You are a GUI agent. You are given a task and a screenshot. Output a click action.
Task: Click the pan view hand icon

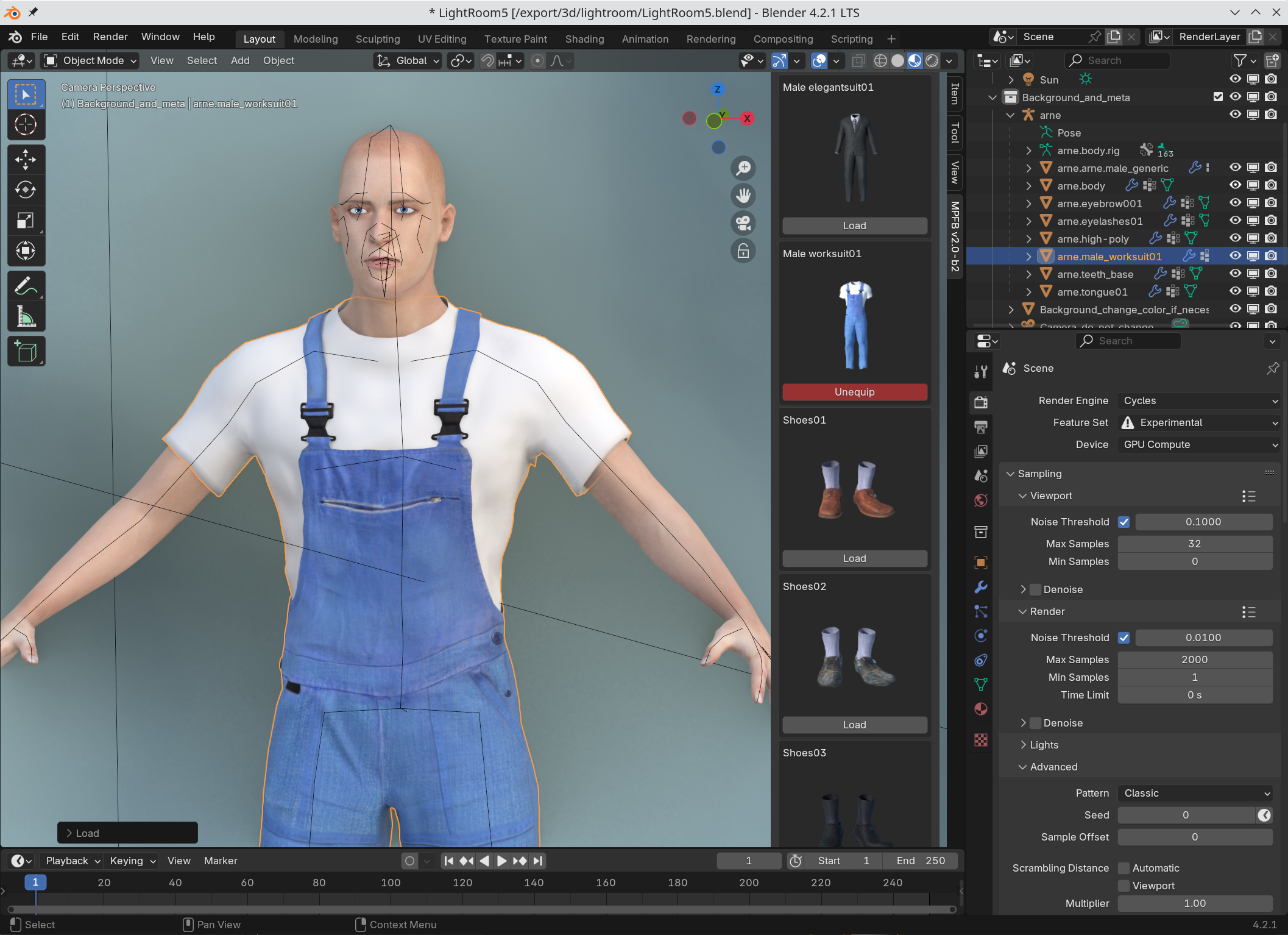[x=743, y=196]
